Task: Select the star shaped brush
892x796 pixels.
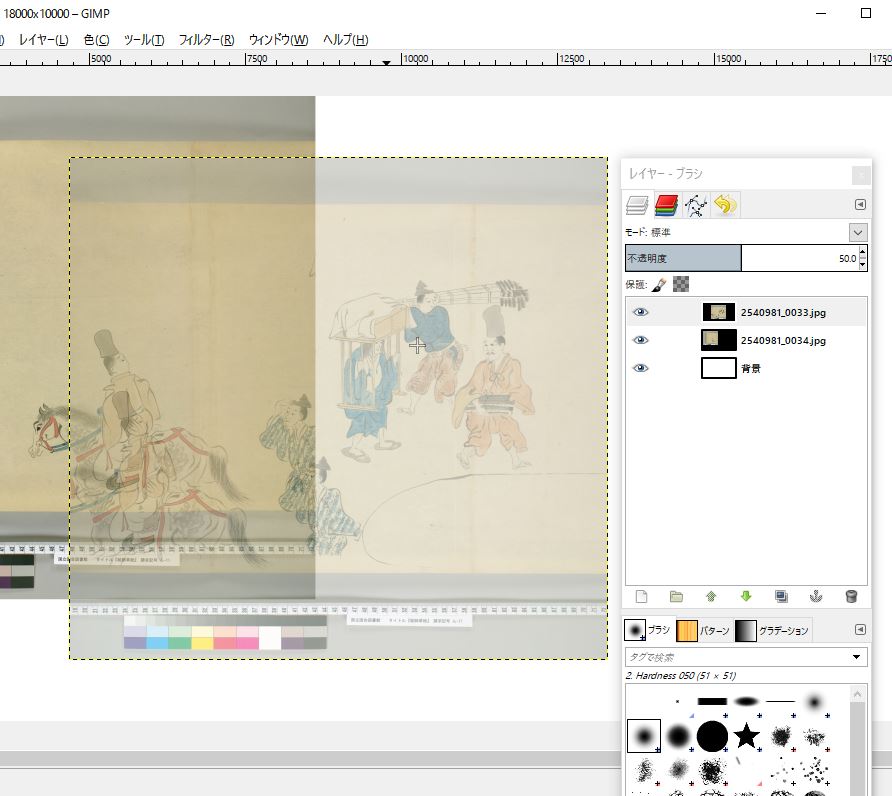Action: pos(746,736)
